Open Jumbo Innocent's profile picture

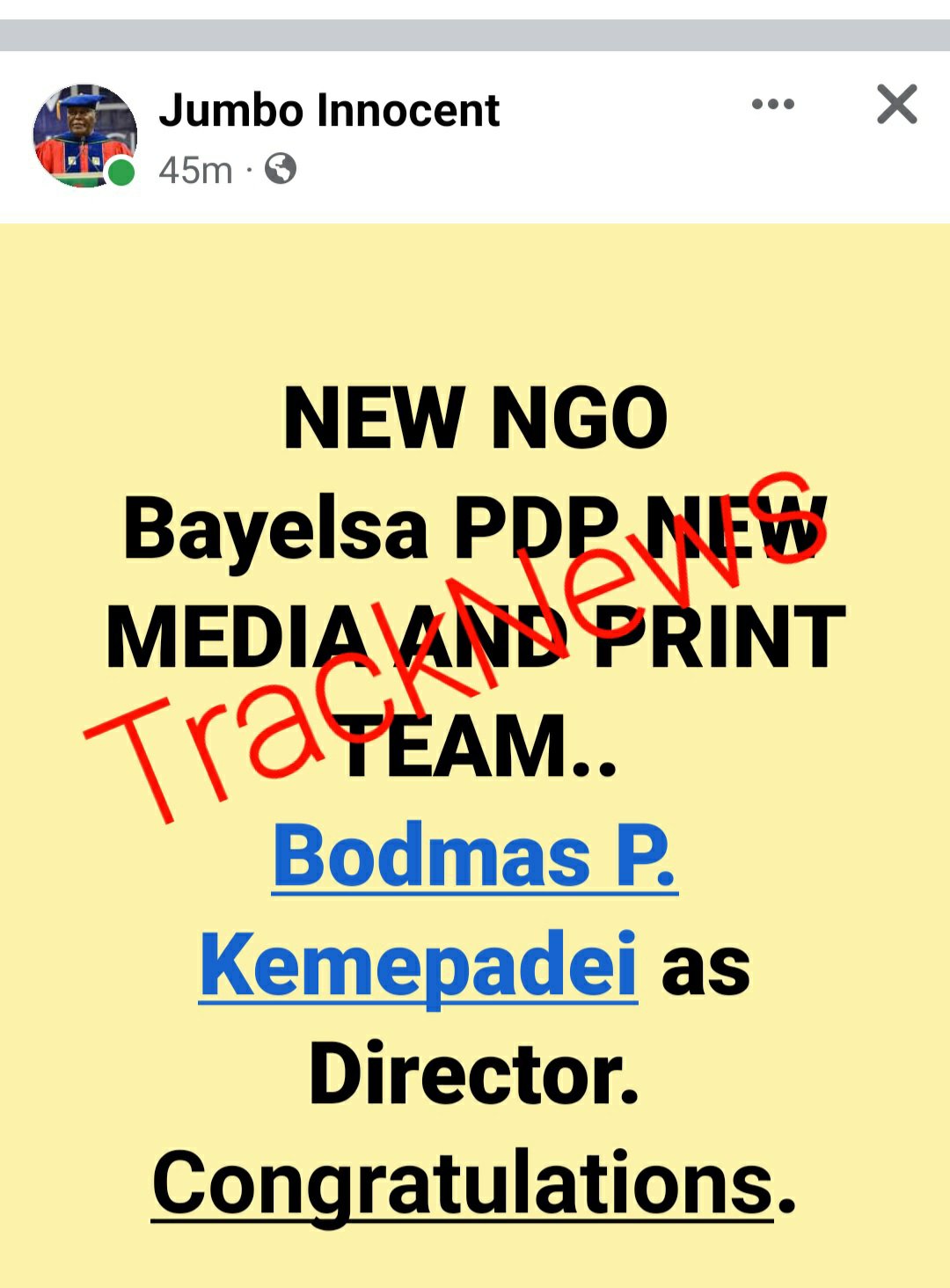[x=84, y=135]
